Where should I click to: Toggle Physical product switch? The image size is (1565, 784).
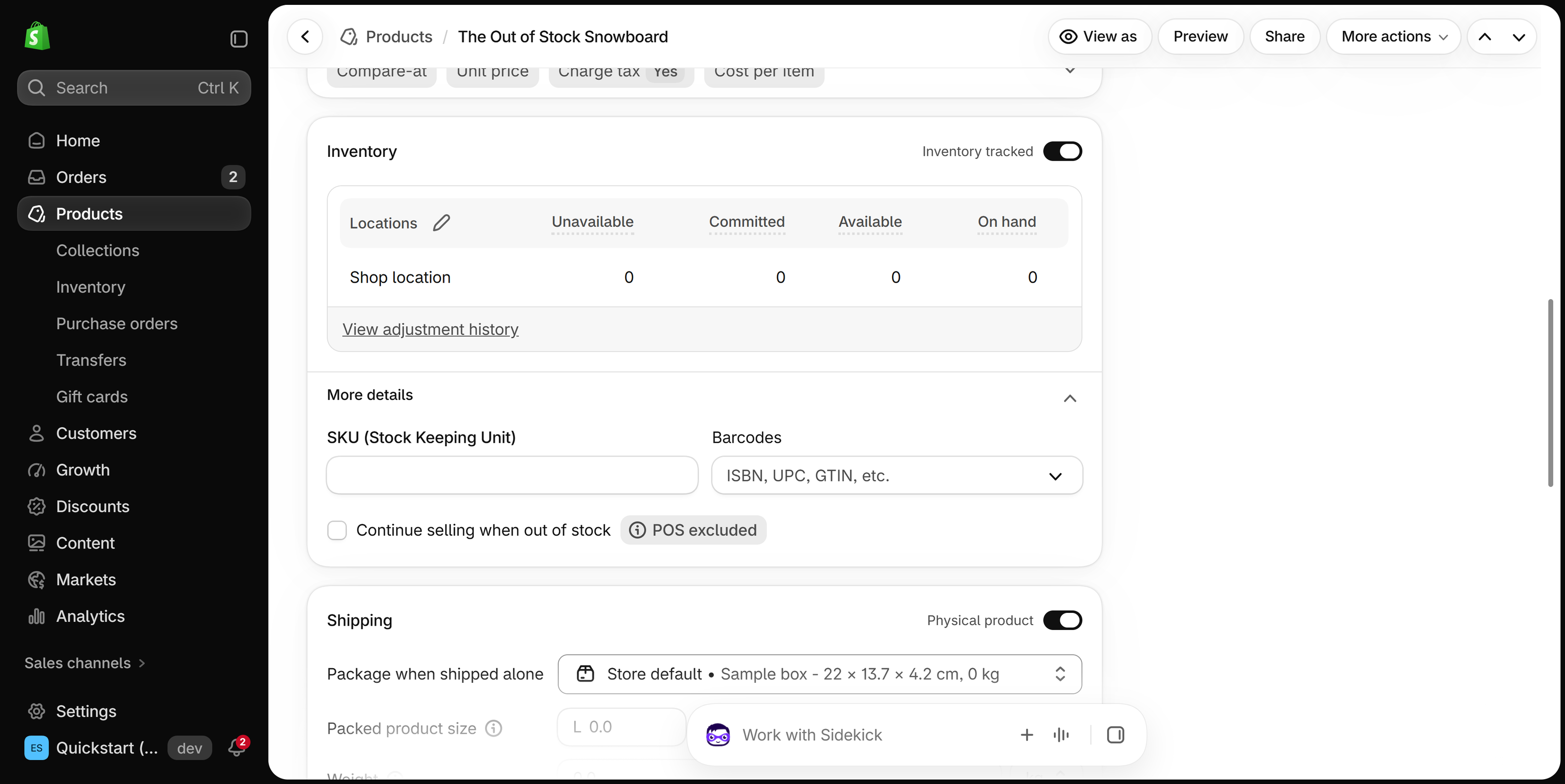tap(1063, 620)
